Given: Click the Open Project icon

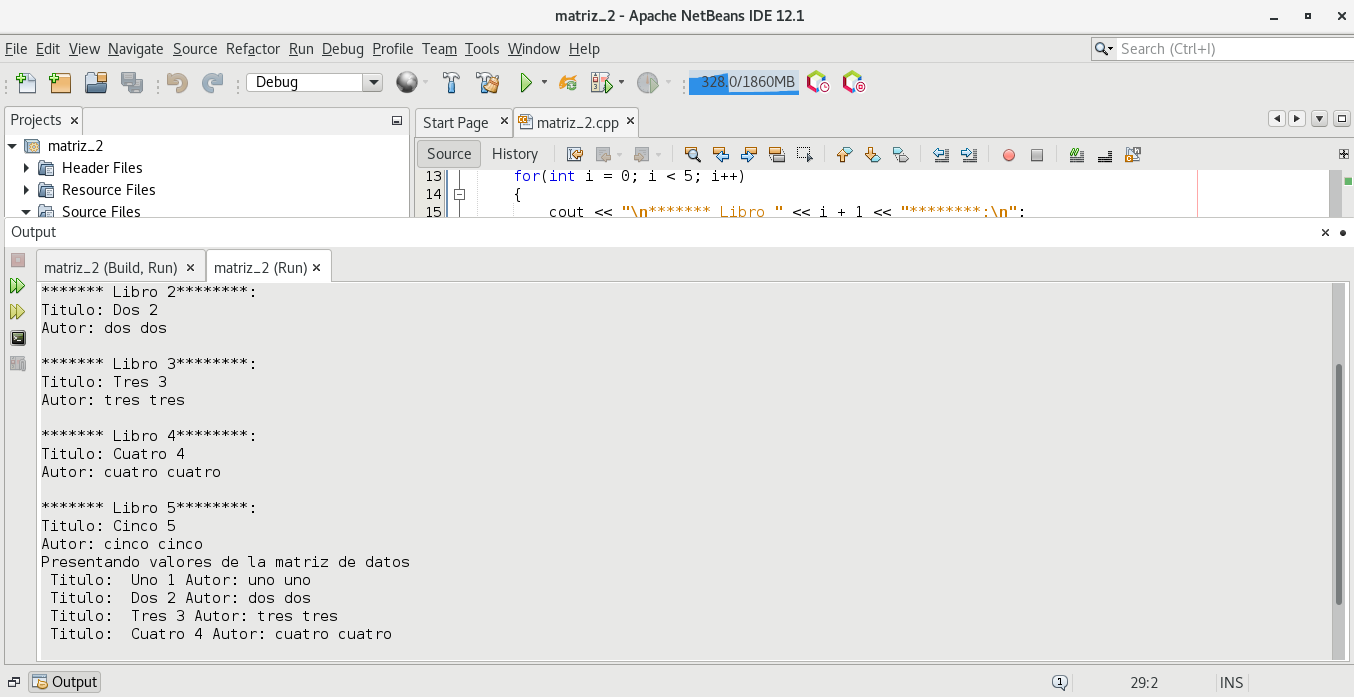Looking at the screenshot, I should [x=96, y=83].
